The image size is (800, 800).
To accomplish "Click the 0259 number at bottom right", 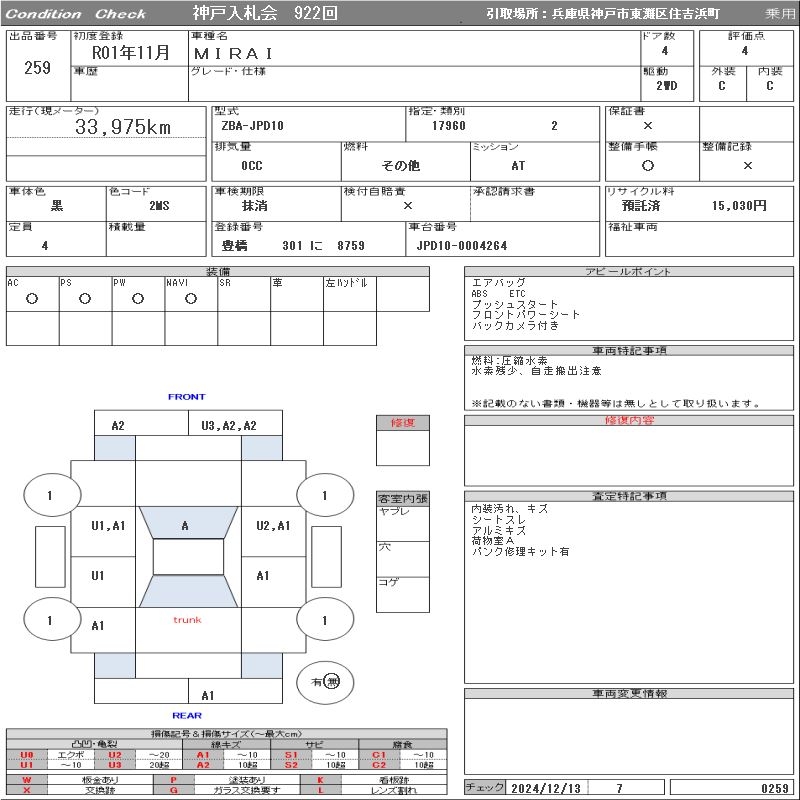I will pyautogui.click(x=774, y=788).
